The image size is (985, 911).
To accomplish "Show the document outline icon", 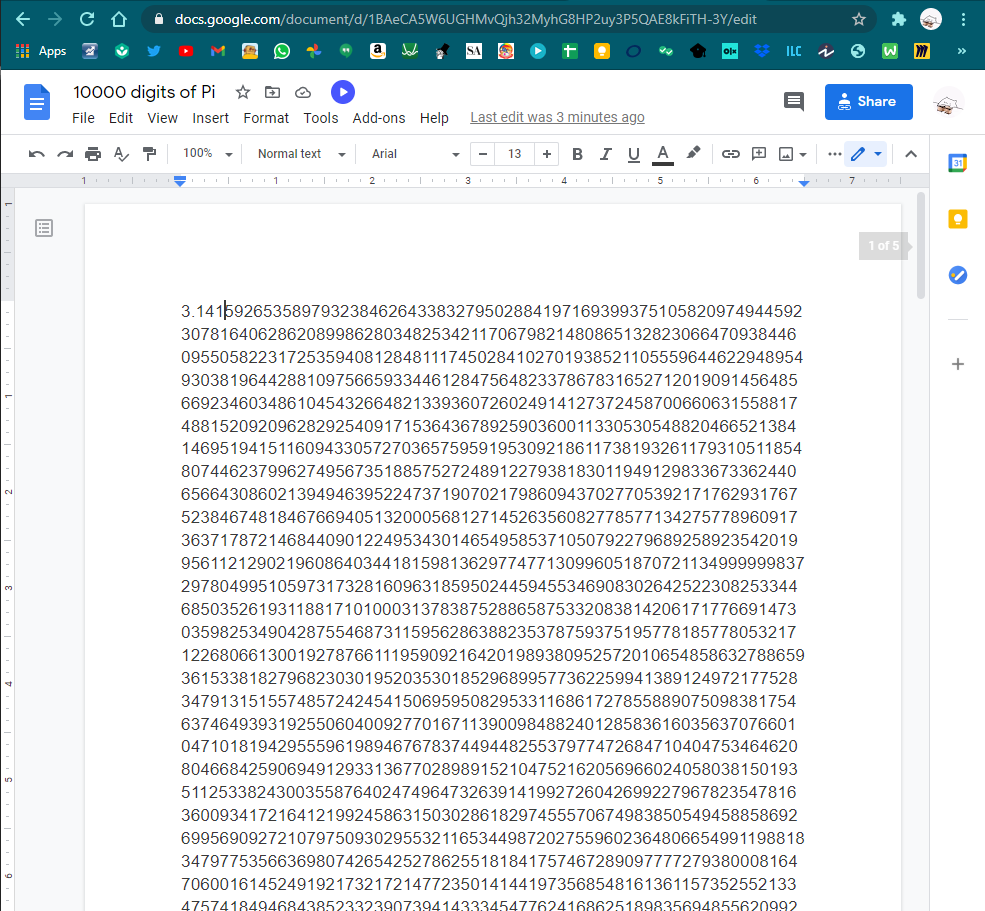I will [x=44, y=228].
